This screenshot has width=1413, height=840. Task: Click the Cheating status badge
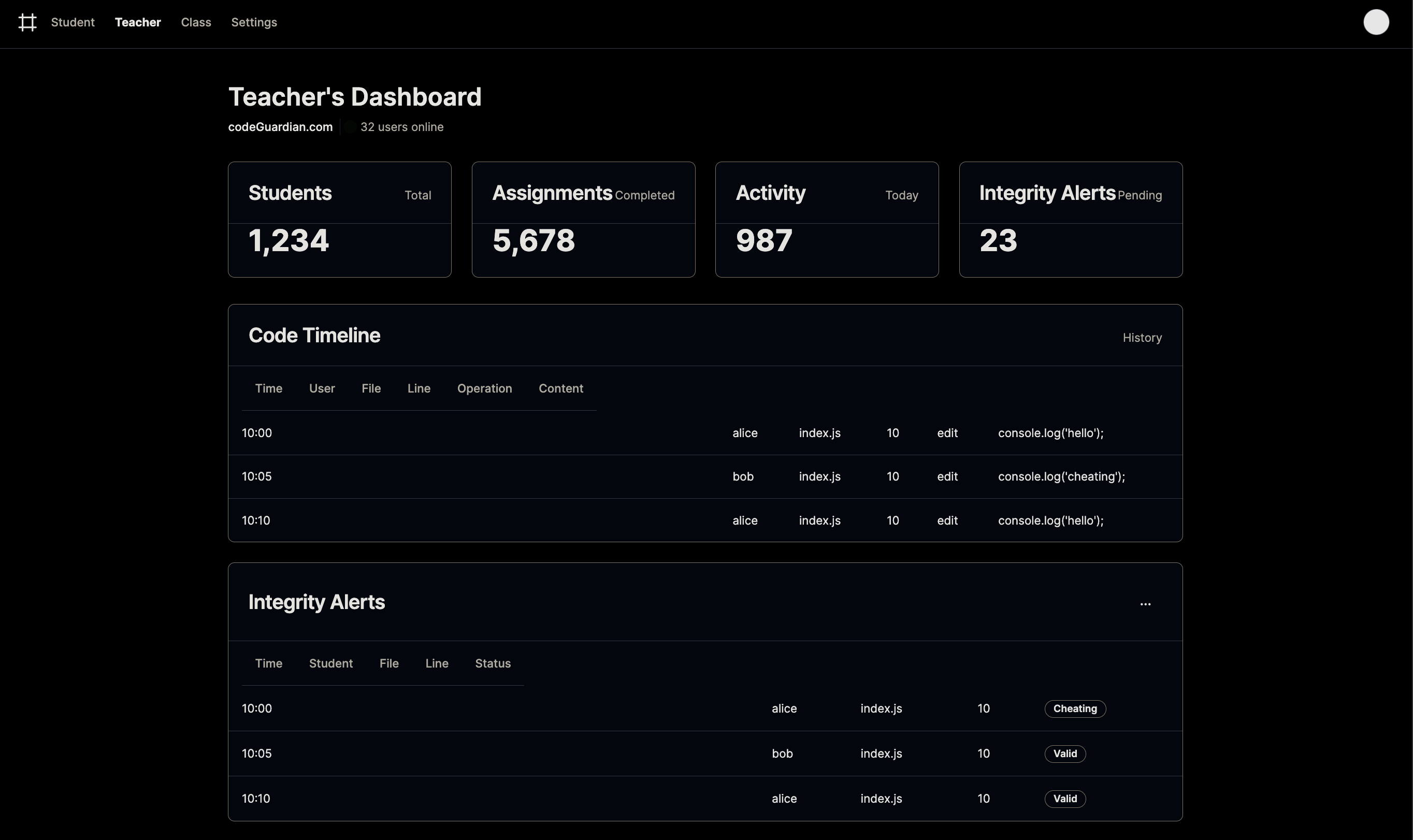point(1074,708)
